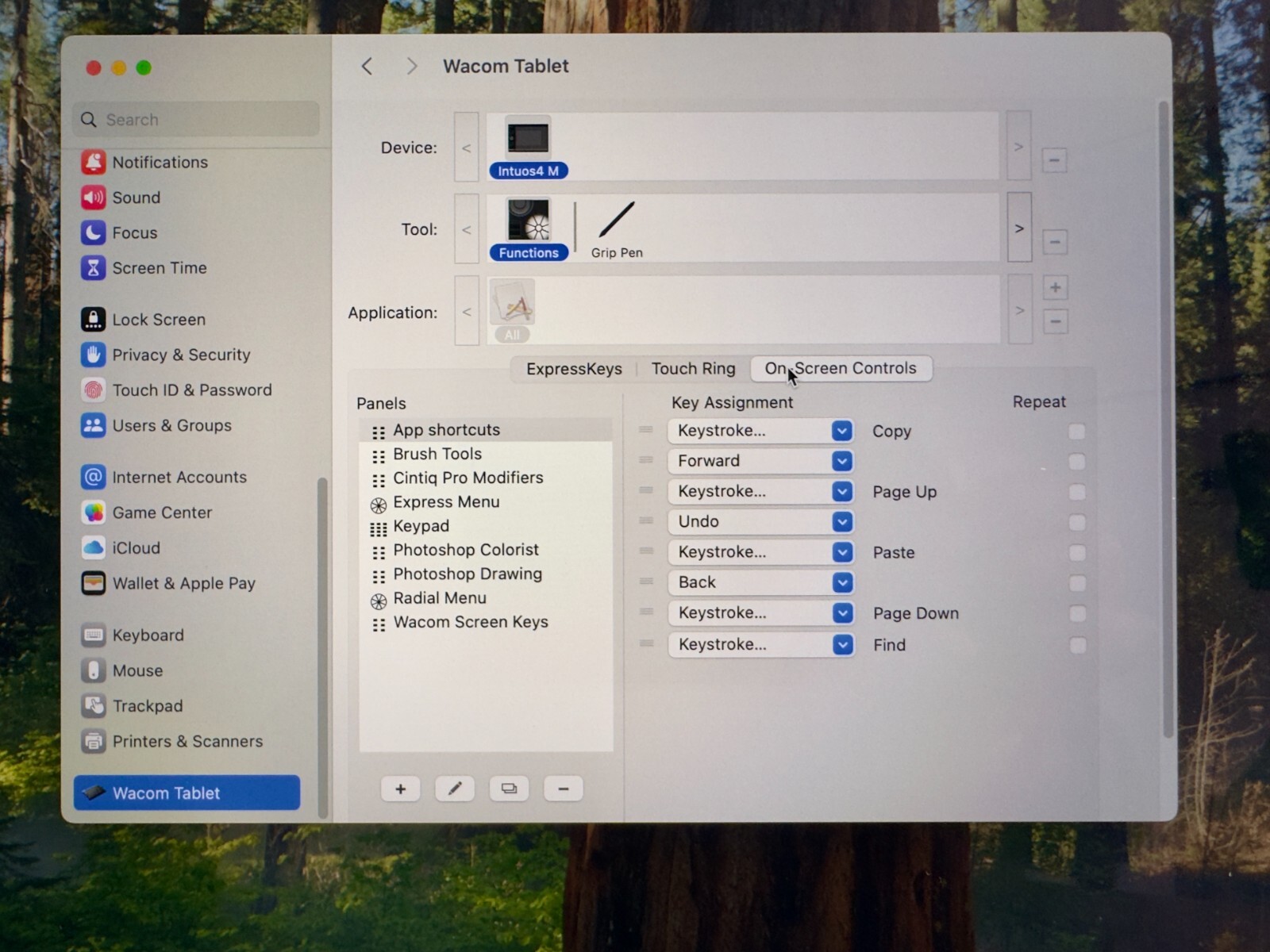Toggle Repeat checkbox for Back row
Screen dimensions: 1270x952
pos(1077,584)
